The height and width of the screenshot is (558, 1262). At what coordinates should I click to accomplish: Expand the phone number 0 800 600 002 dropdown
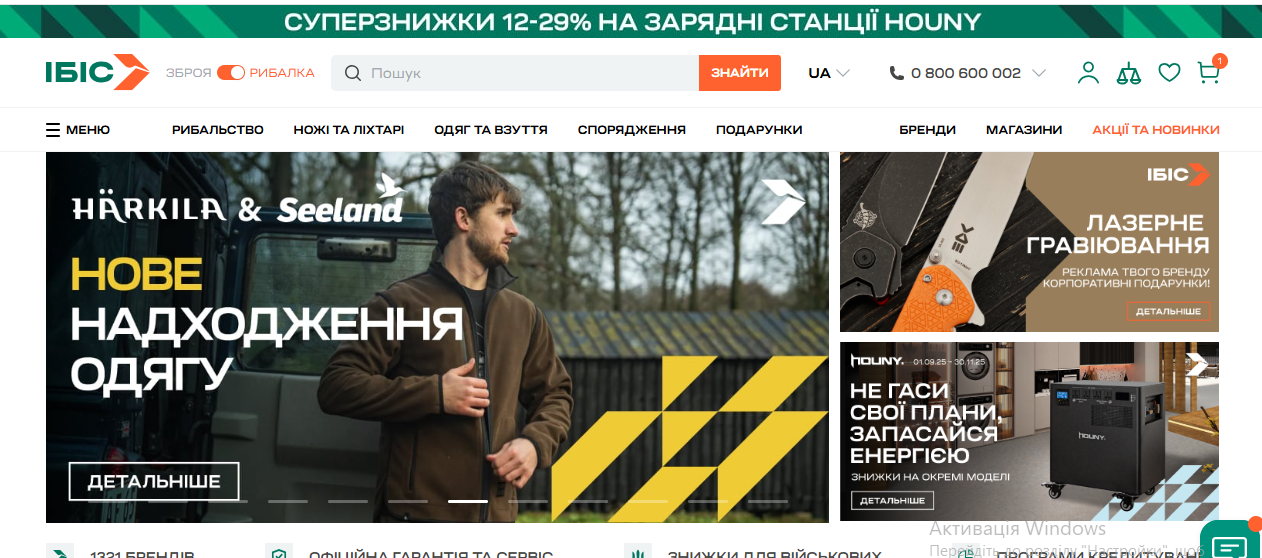(x=967, y=73)
